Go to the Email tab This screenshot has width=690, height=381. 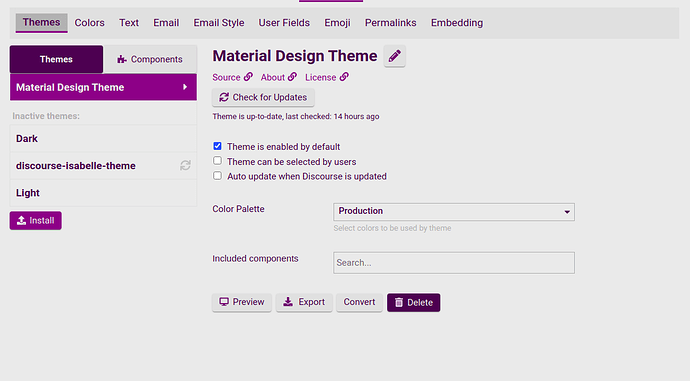166,22
